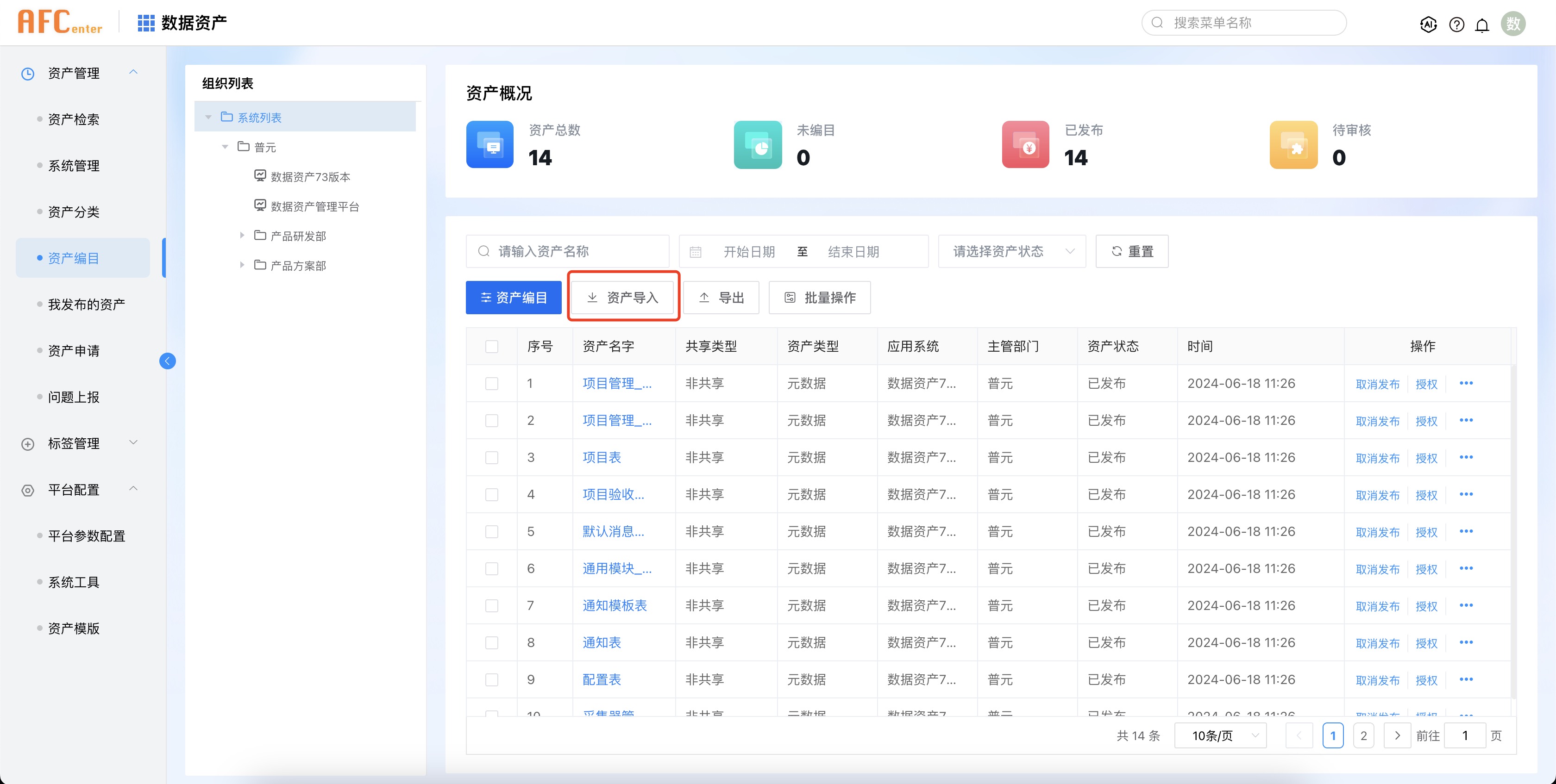Open 我发布的资产 in sidebar

point(87,304)
